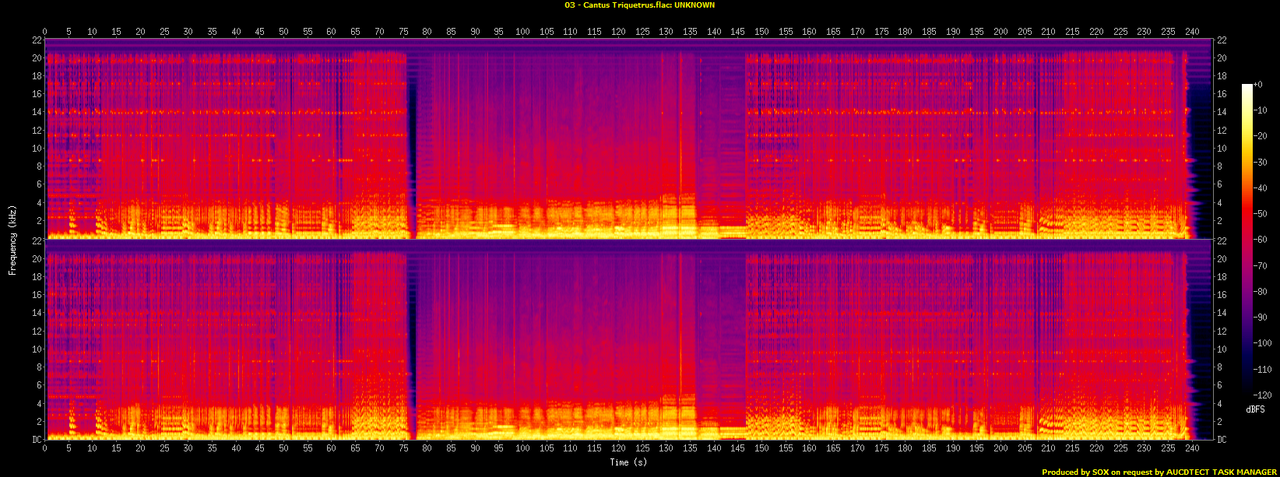Click the left-side 'DC' frequency label
Image resolution: width=1280 pixels, height=477 pixels.
click(x=37, y=439)
